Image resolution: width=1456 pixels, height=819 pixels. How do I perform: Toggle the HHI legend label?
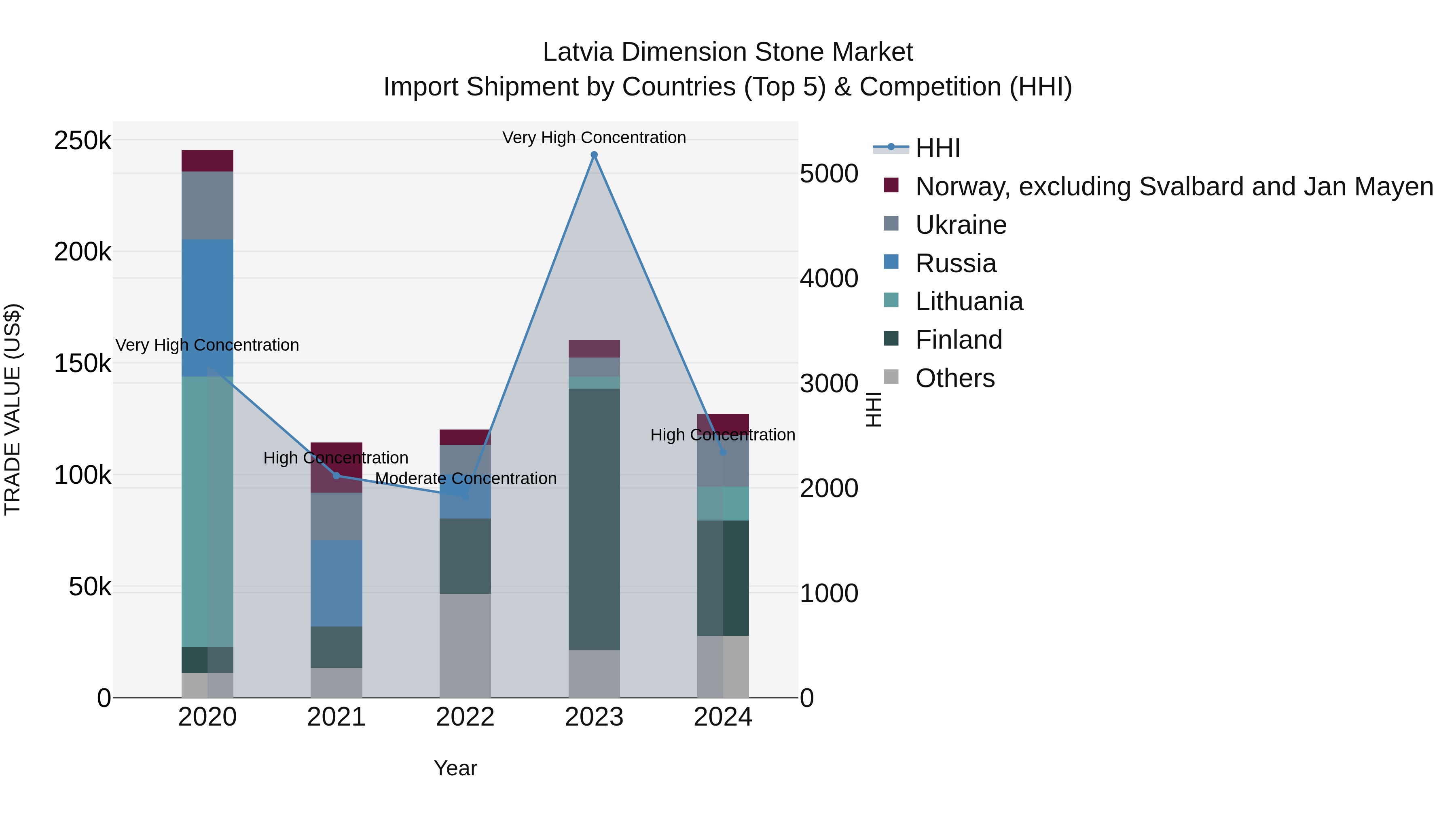[938, 148]
